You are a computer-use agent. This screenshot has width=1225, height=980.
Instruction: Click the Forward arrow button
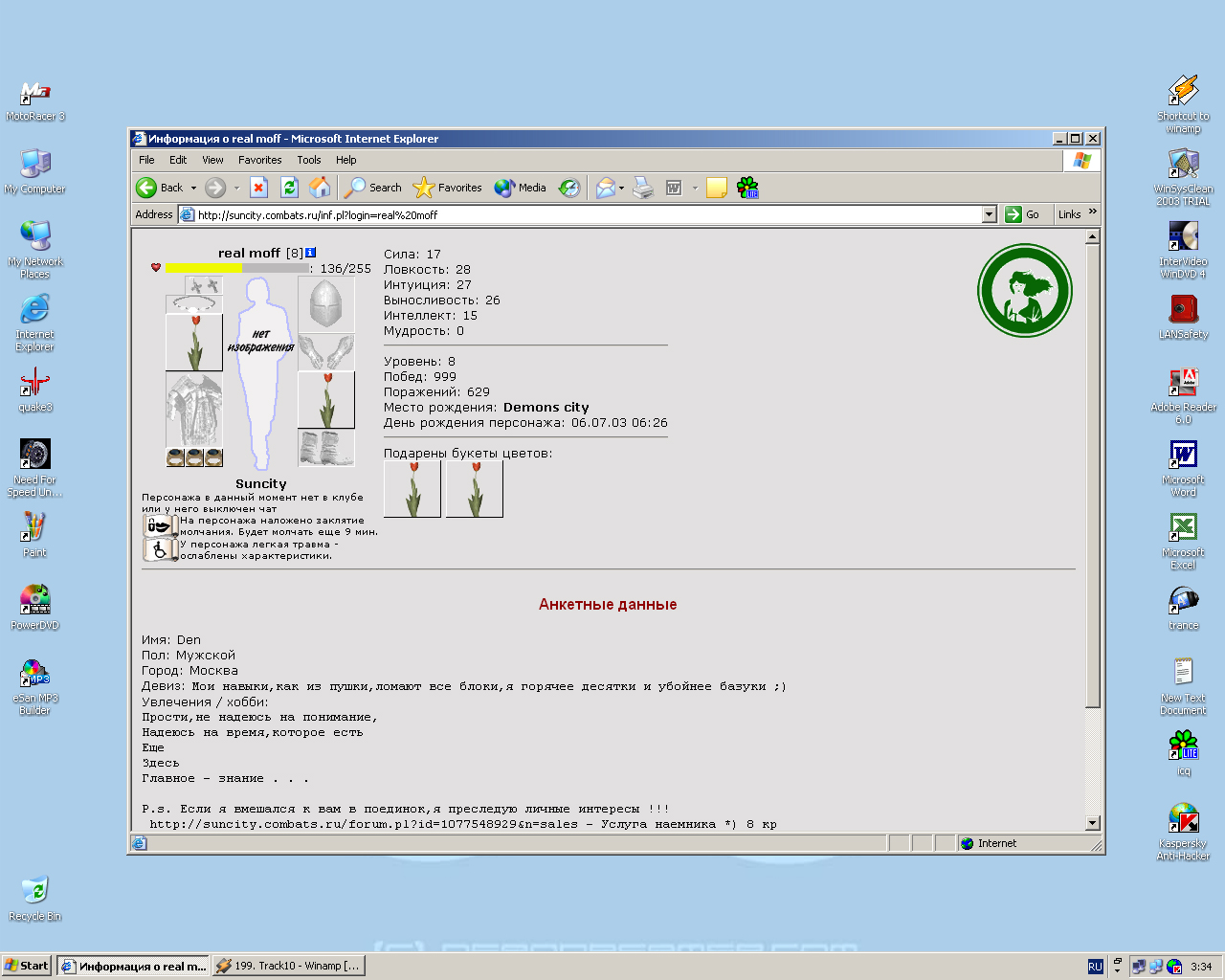pos(215,188)
